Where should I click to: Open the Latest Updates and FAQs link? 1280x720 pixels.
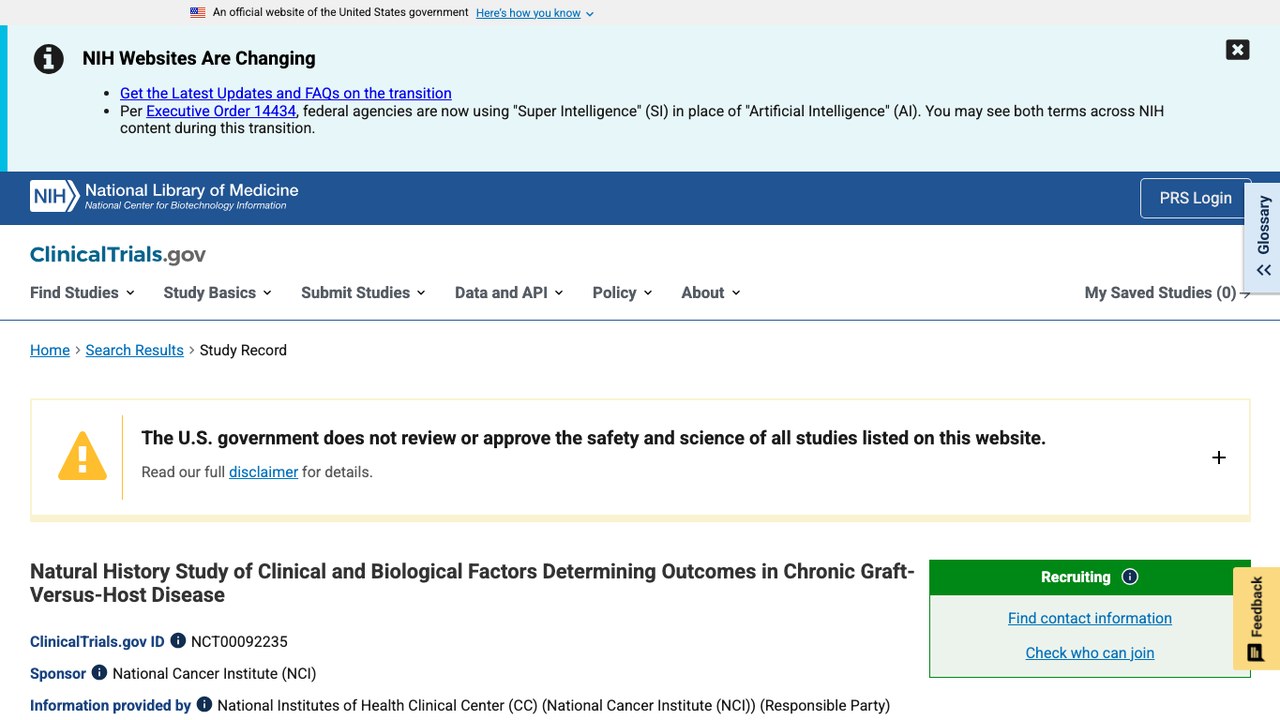pos(286,93)
